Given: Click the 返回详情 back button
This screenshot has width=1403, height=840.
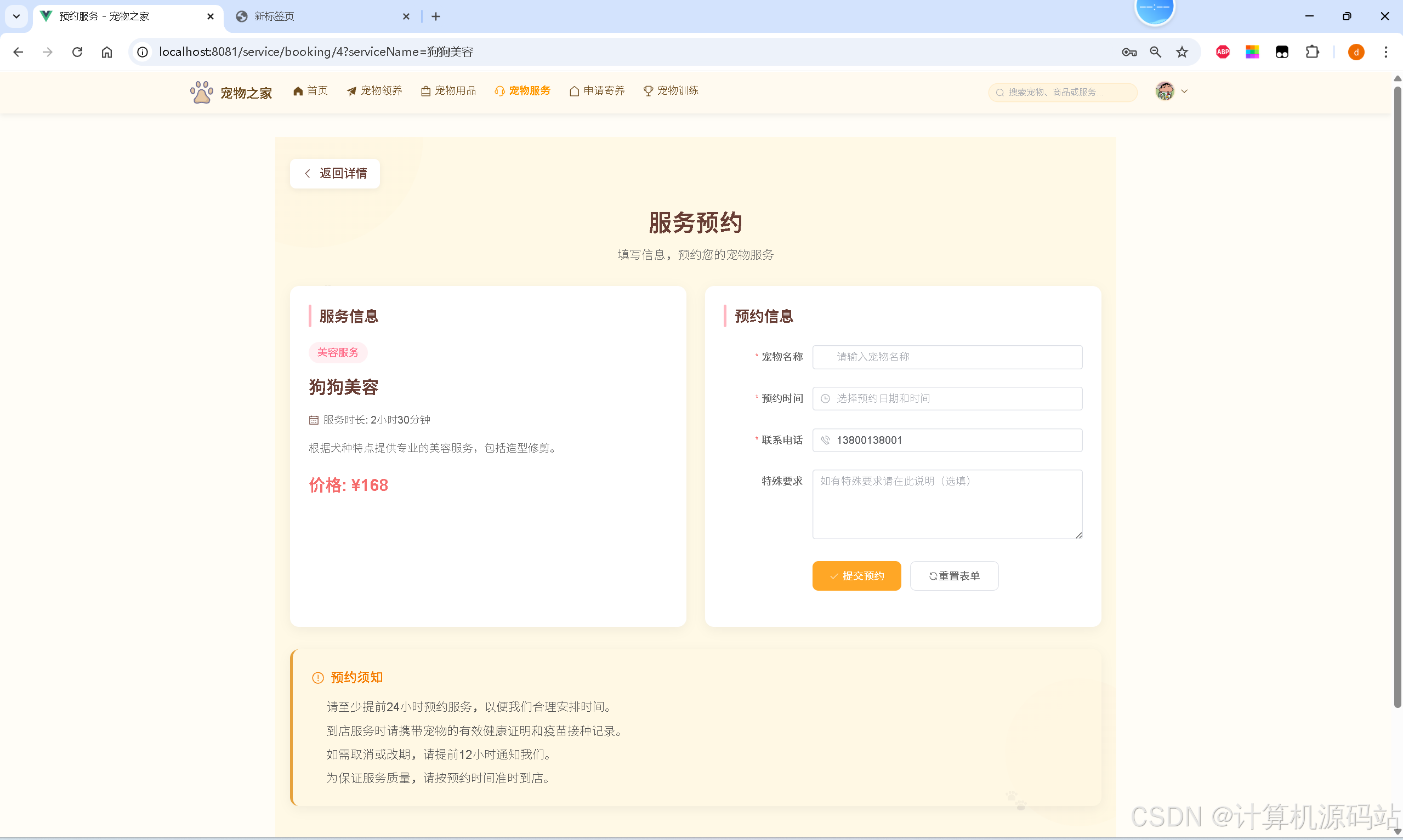Looking at the screenshot, I should (334, 173).
